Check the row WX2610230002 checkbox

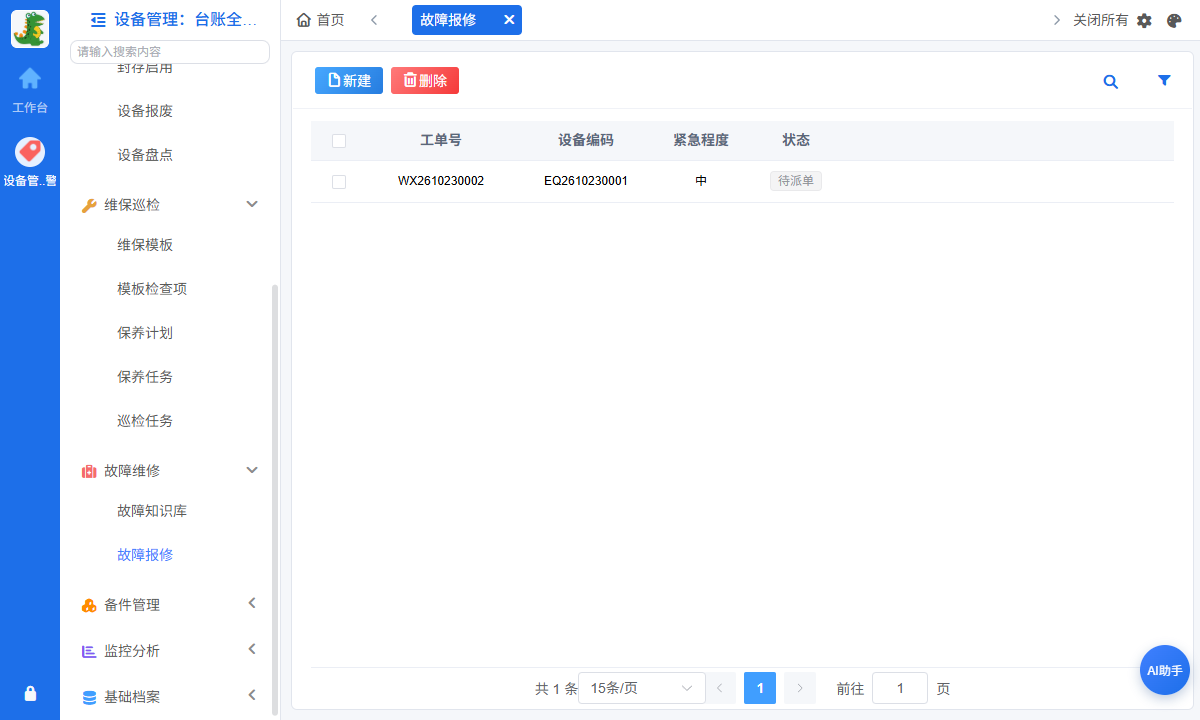(339, 182)
